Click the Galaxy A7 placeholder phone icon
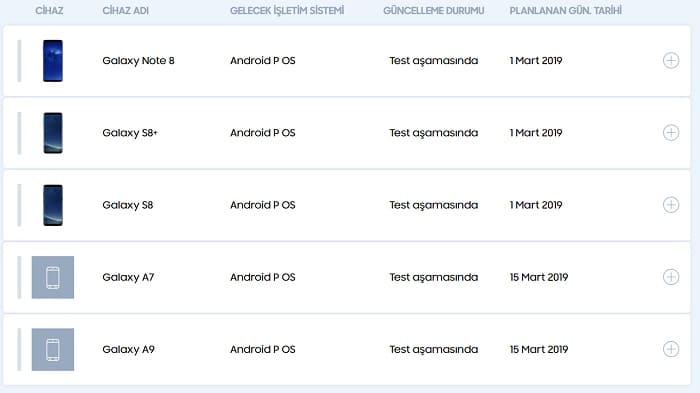Viewport: 700px width, 393px height. click(53, 277)
